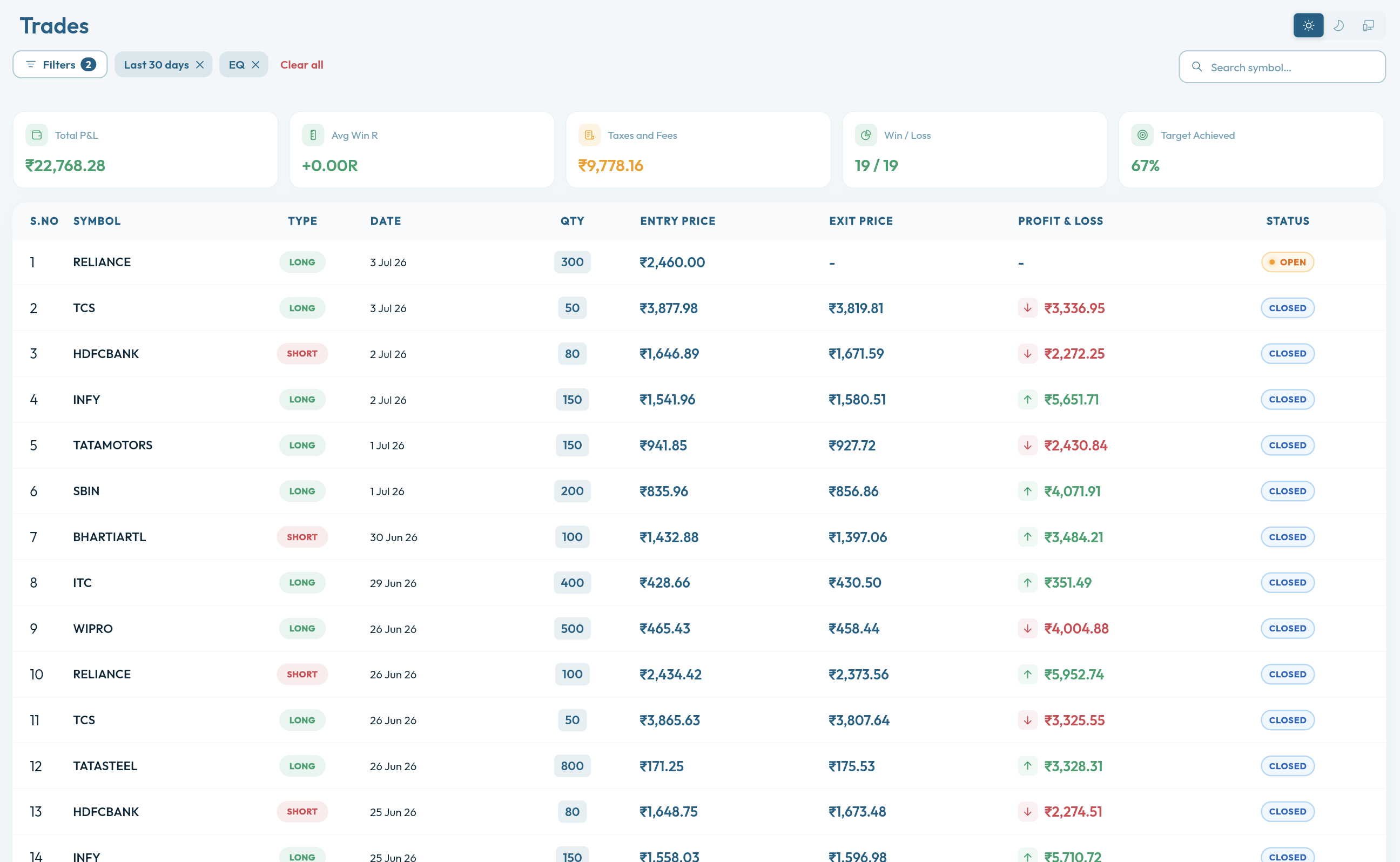The height and width of the screenshot is (862, 1400).
Task: Click the 800 quantity on TATASTEEL row
Action: coord(573,766)
